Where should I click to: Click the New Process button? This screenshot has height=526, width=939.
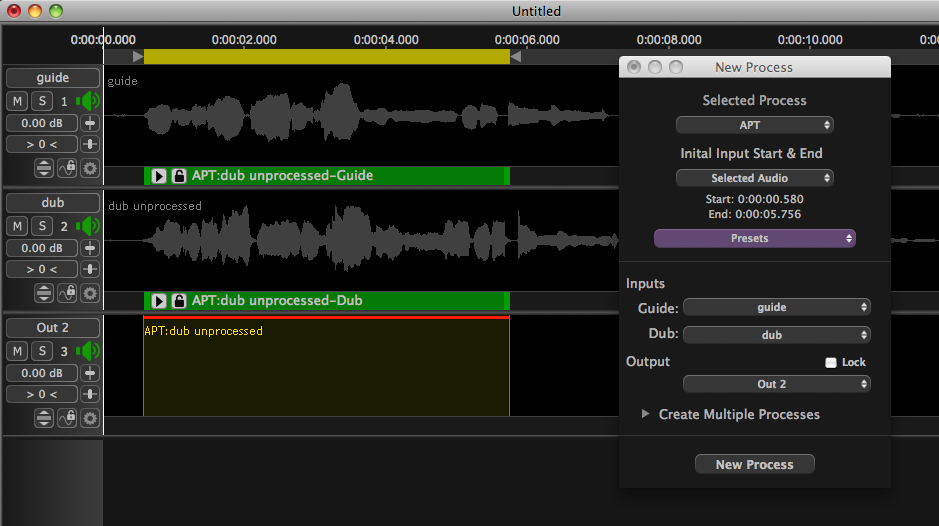754,464
